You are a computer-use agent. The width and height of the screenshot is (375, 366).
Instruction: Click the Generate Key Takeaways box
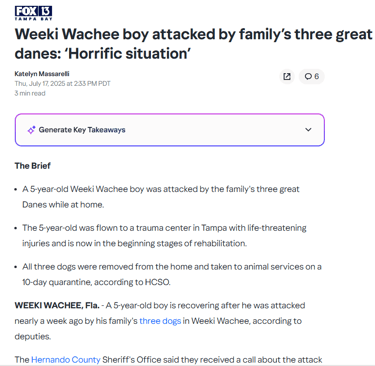coord(170,130)
